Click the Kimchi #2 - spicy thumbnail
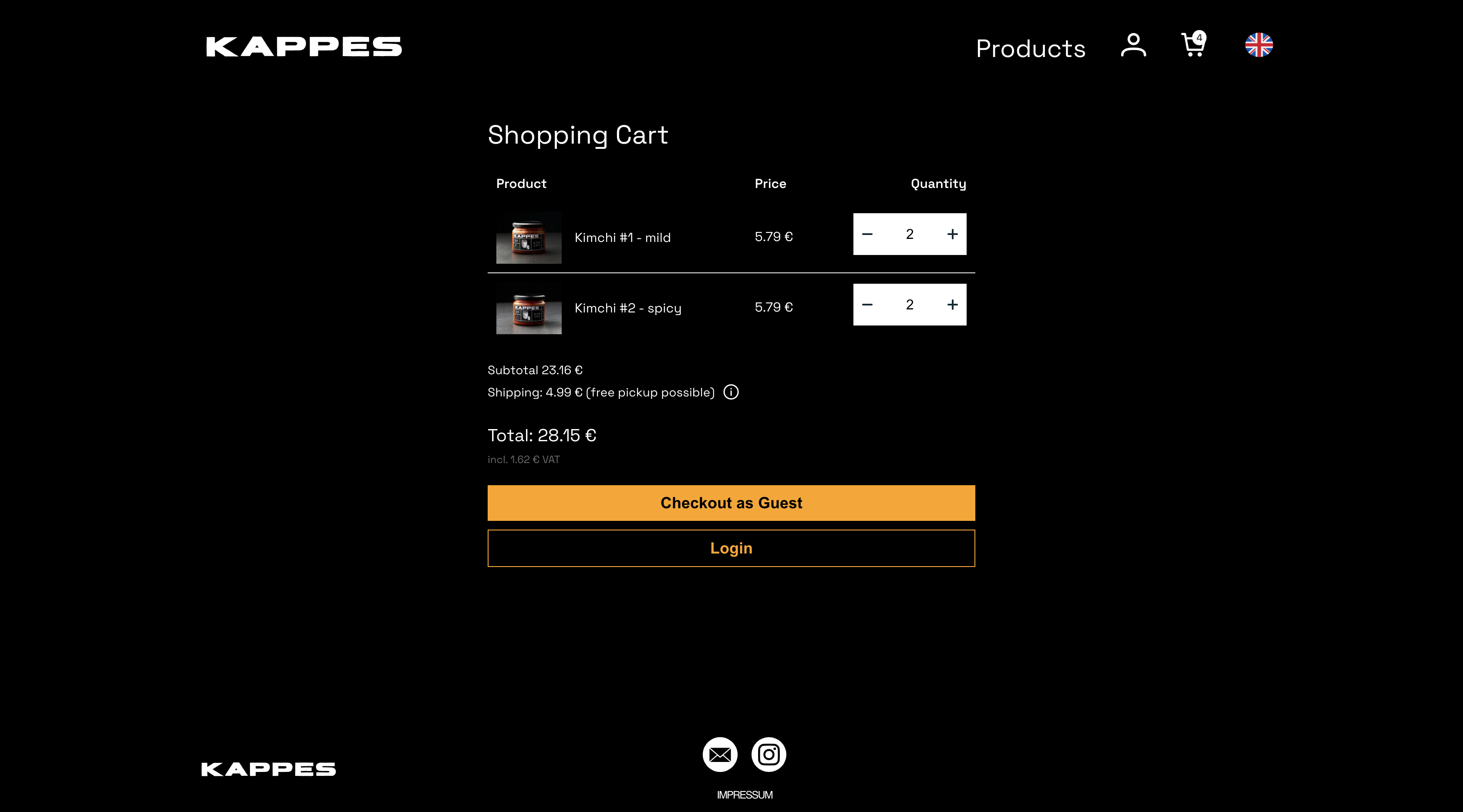 (529, 308)
